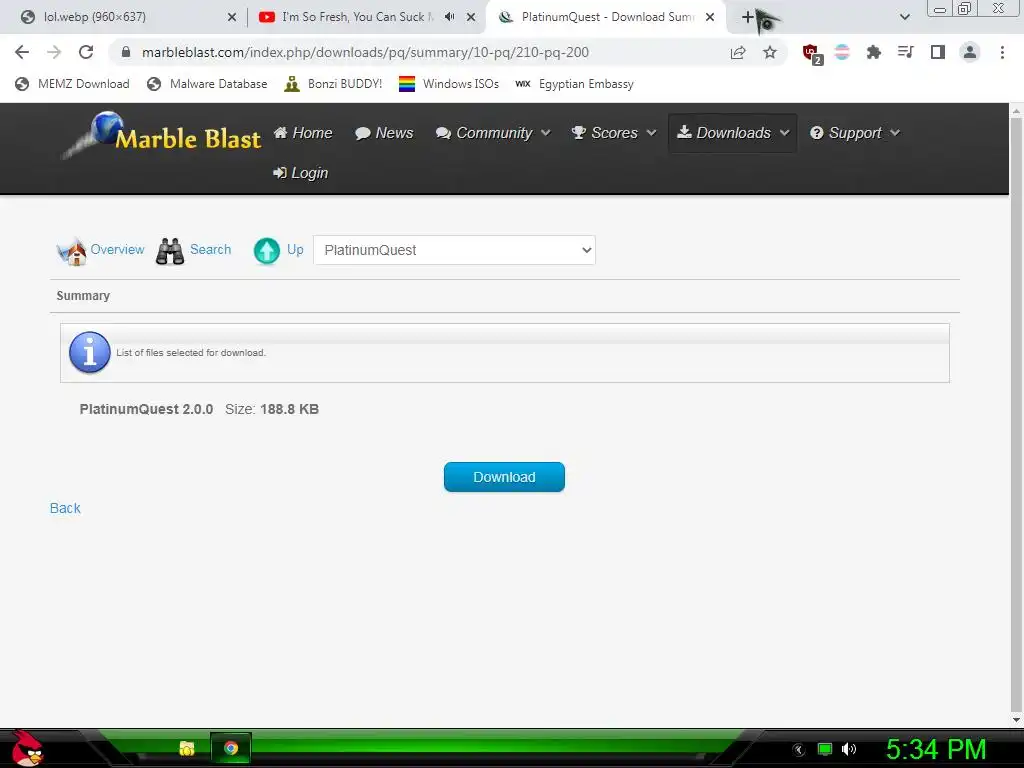Close the PlatinumQuest Download Summary tab

click(710, 18)
